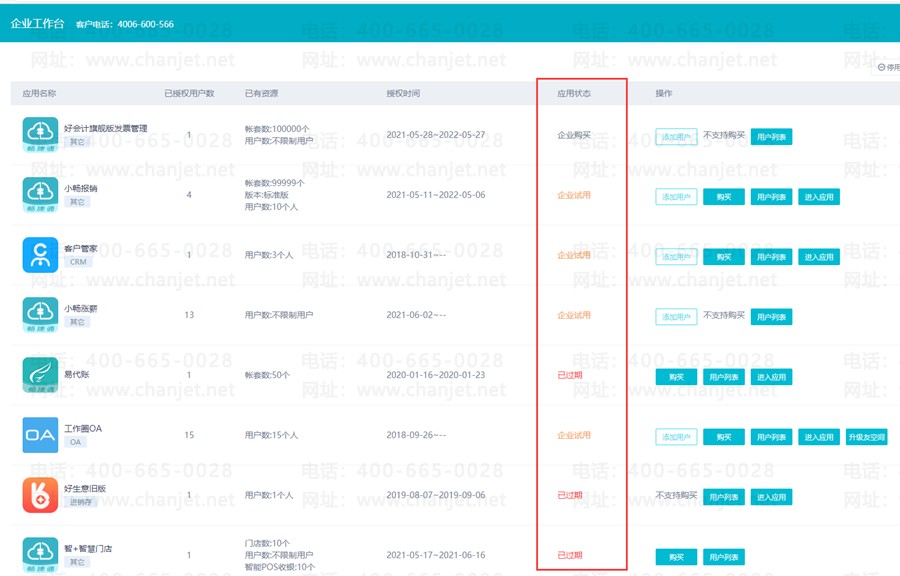Click 帐套数:50个 in 易代账 row
Screen dimensions: 900x576
click(267, 375)
